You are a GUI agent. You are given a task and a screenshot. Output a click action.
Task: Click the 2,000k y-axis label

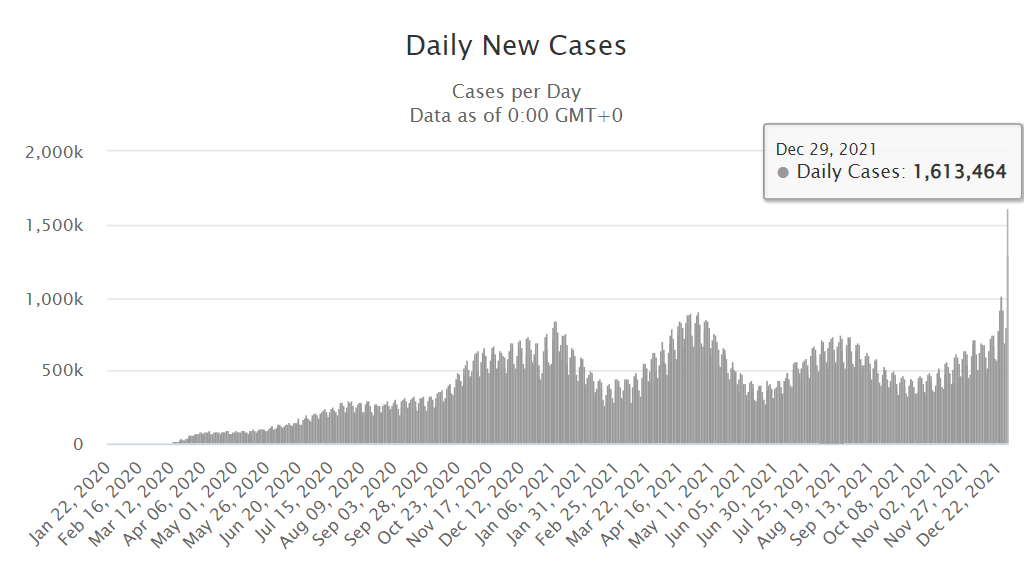click(x=58, y=151)
